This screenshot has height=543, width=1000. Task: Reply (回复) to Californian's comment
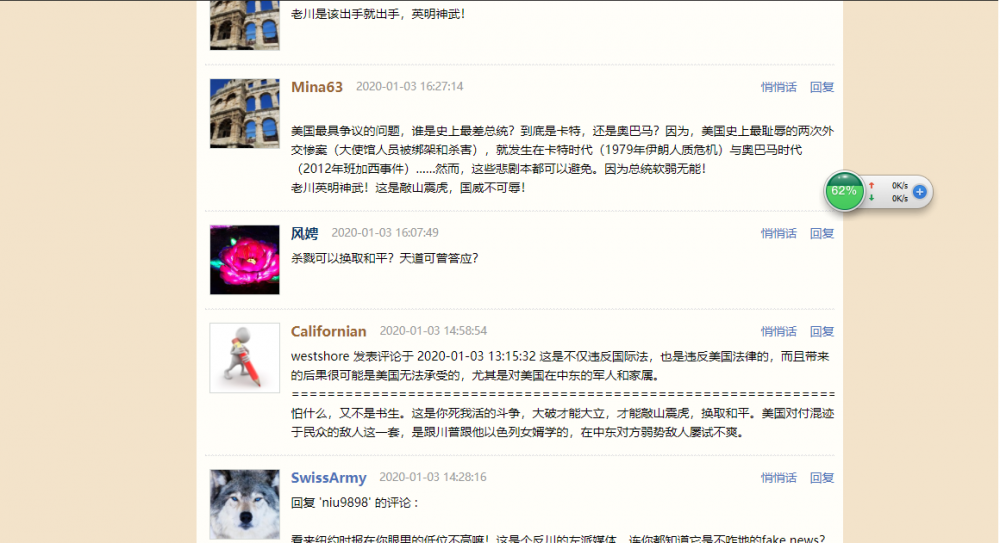click(821, 331)
